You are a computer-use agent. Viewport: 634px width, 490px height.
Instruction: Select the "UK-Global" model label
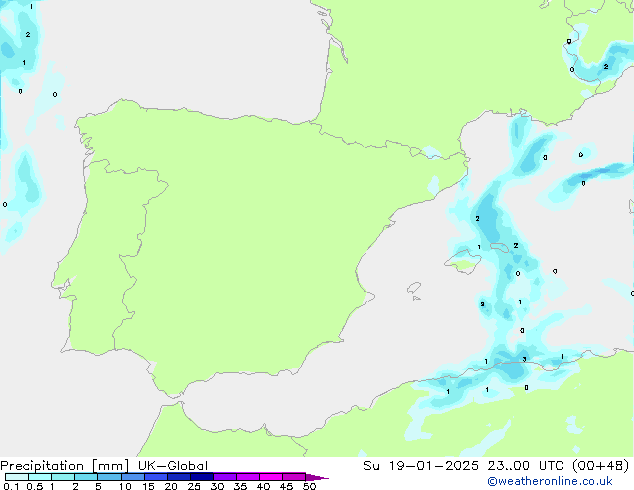(173, 466)
